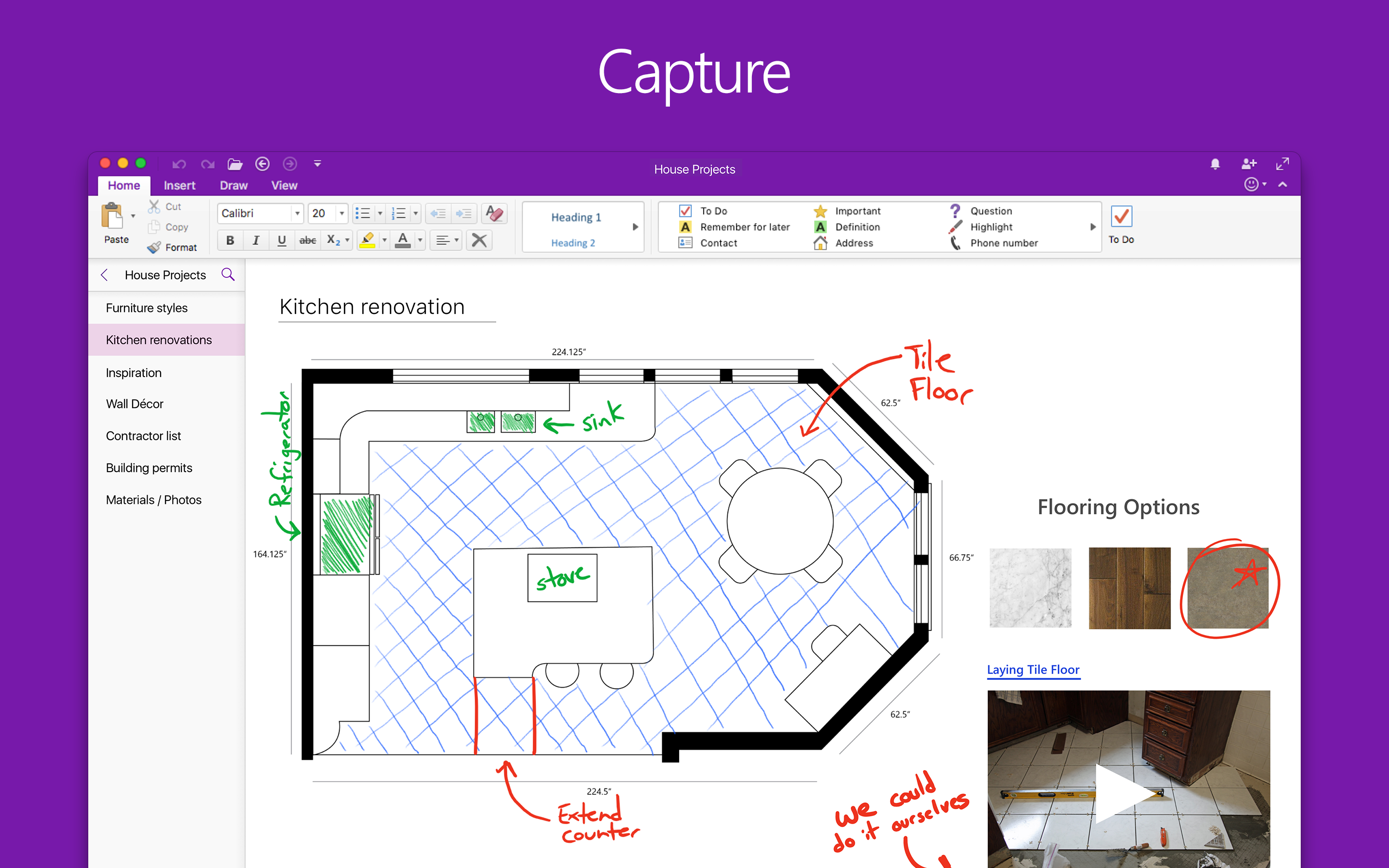Expand the font size 20 dropdown
Image resolution: width=1389 pixels, height=868 pixels.
(341, 213)
